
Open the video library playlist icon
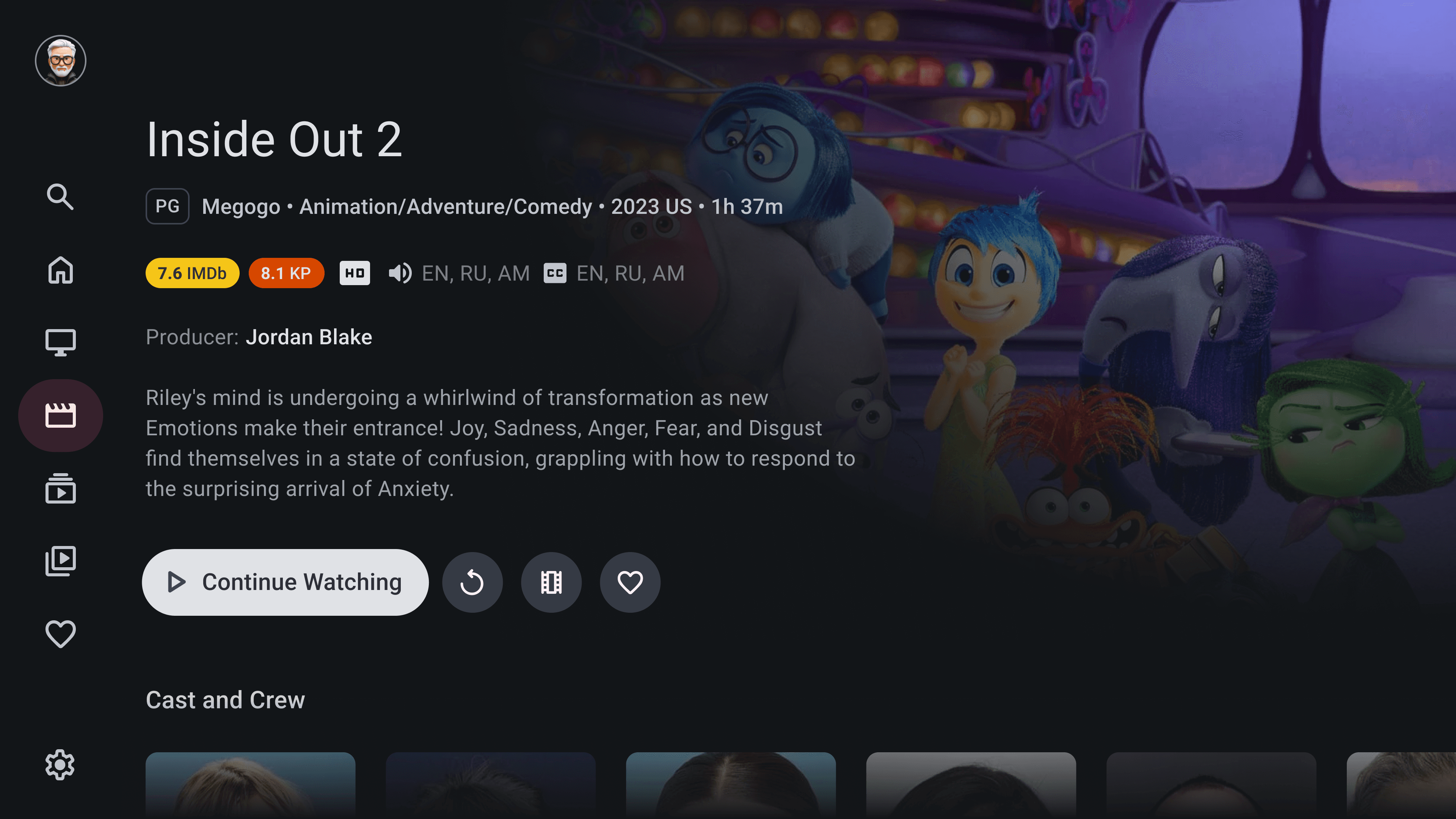(60, 561)
